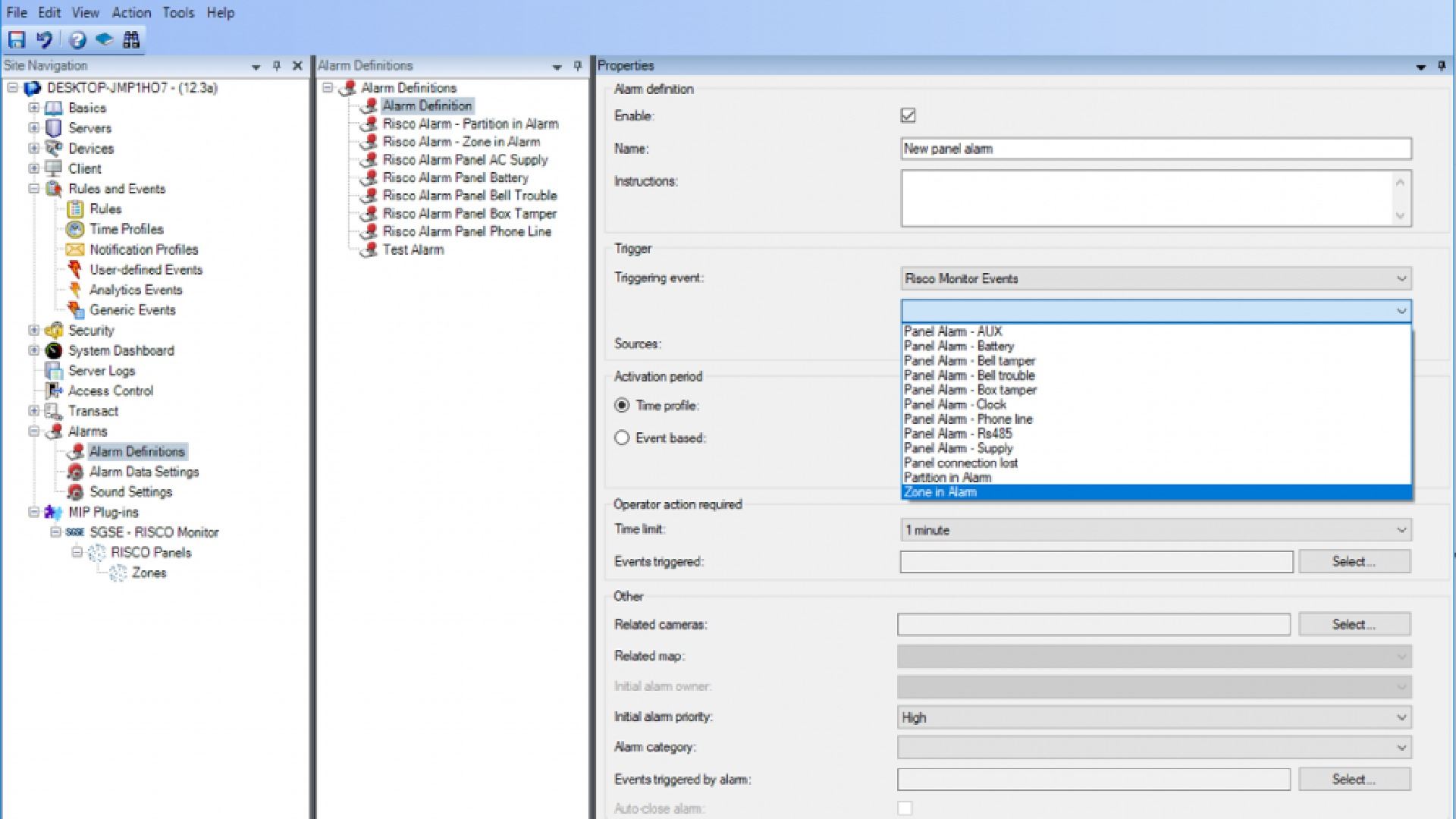
Task: Click the Server Logs icon
Action: 54,371
